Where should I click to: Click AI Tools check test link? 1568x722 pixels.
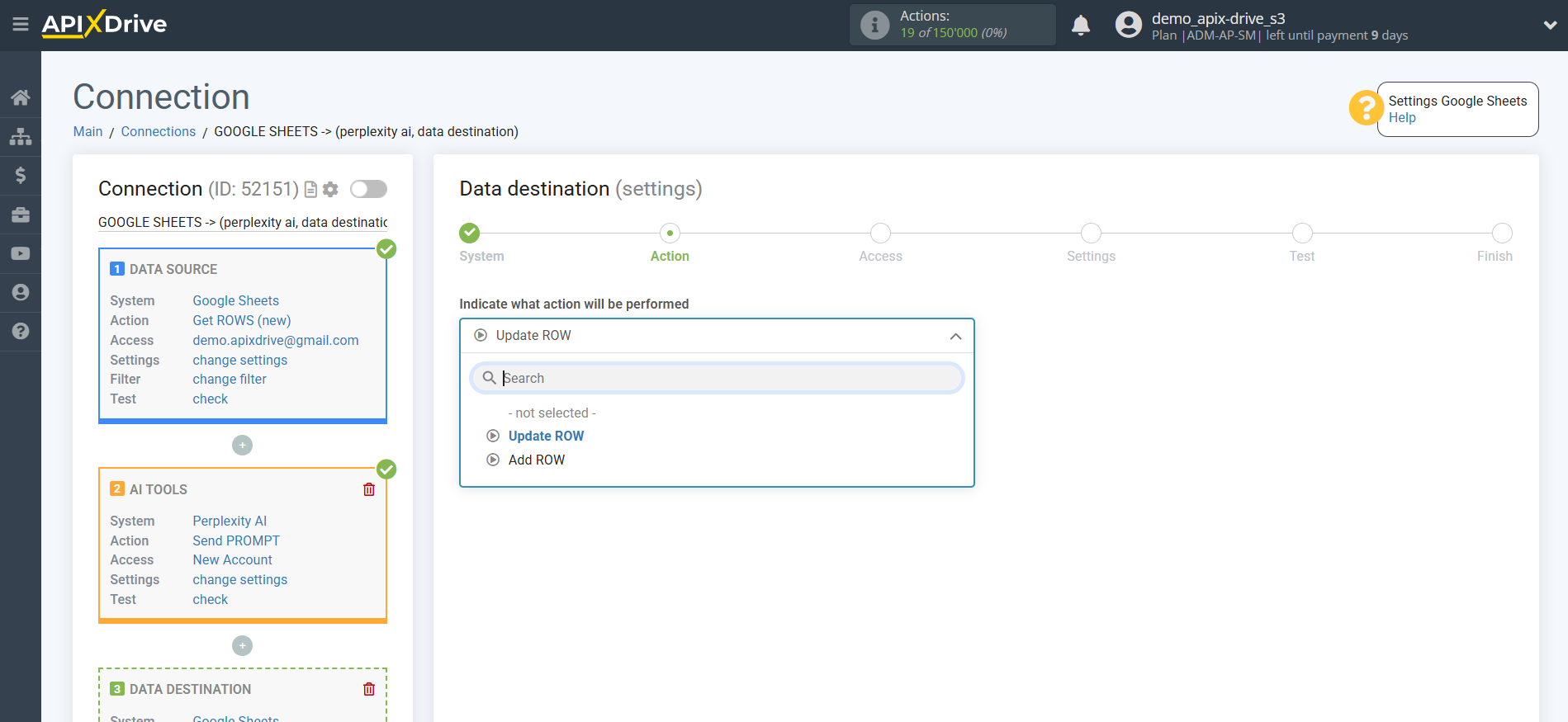coord(210,600)
